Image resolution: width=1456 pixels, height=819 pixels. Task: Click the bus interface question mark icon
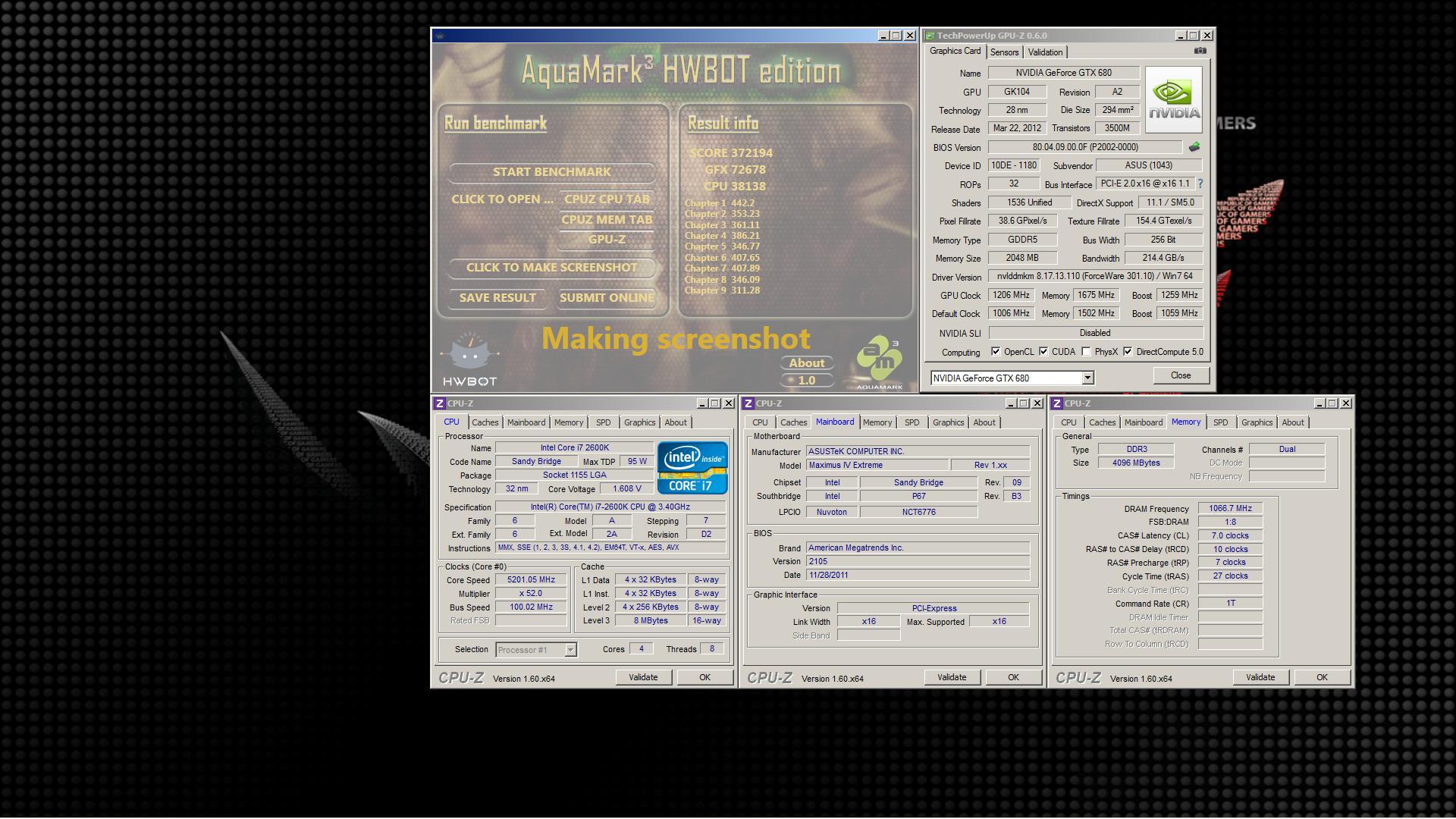tap(1200, 184)
